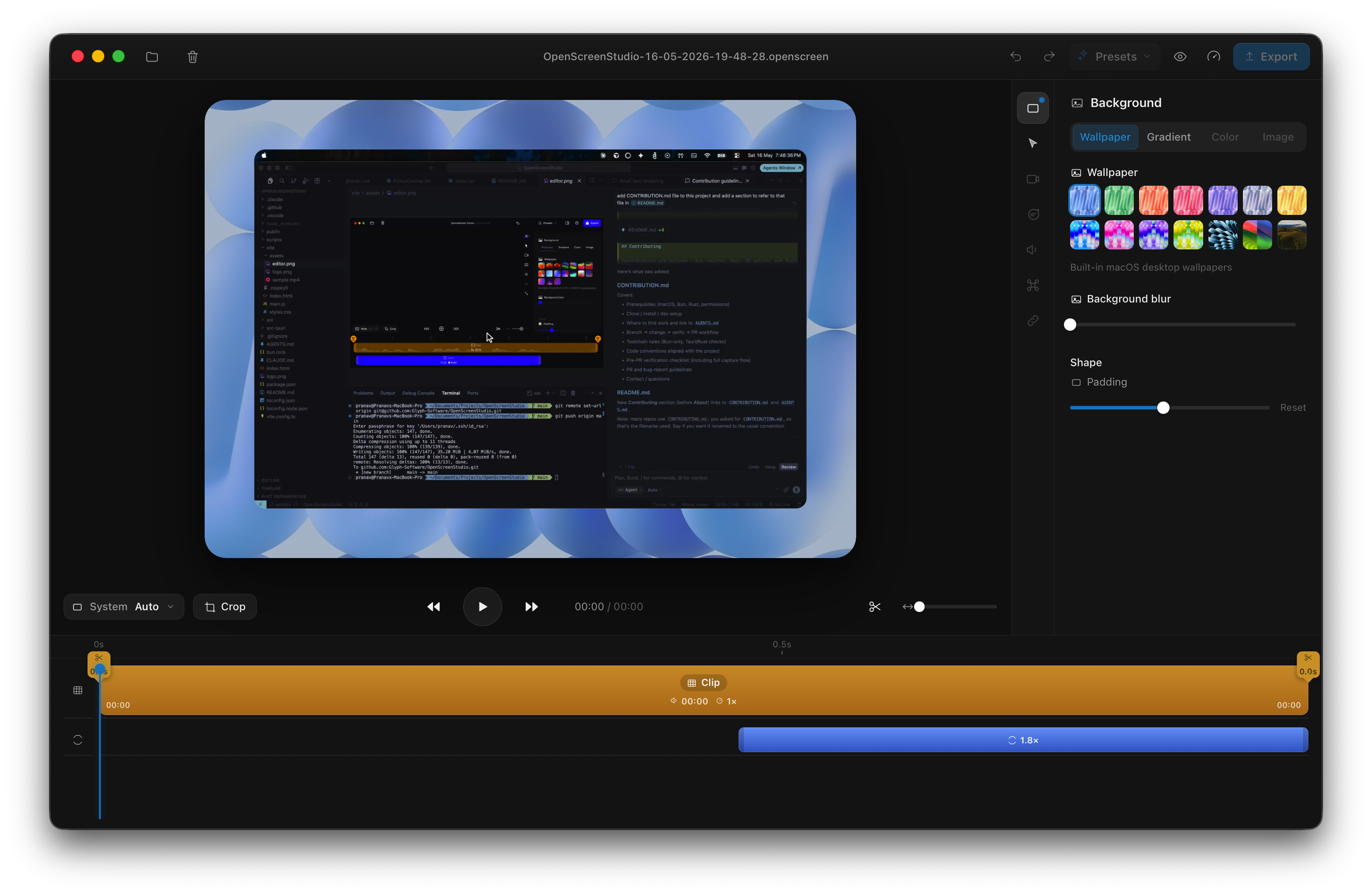Viewport: 1372px width, 895px height.
Task: Select the orange wave wallpaper
Action: 1154,201
